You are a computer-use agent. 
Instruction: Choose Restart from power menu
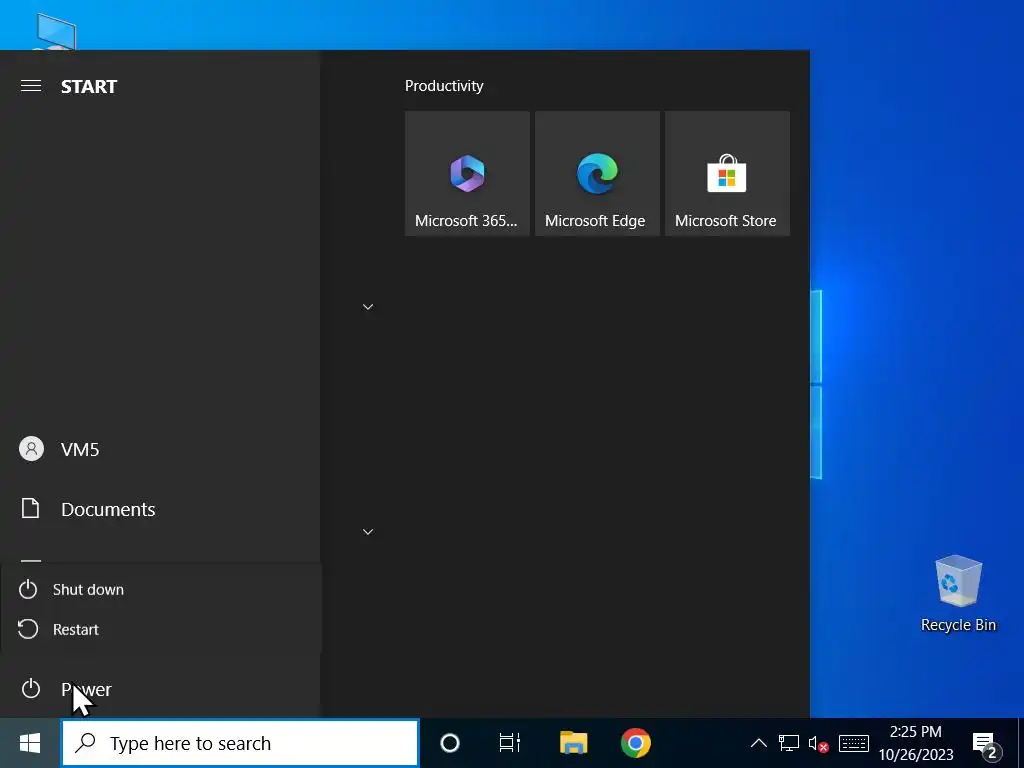161,630
